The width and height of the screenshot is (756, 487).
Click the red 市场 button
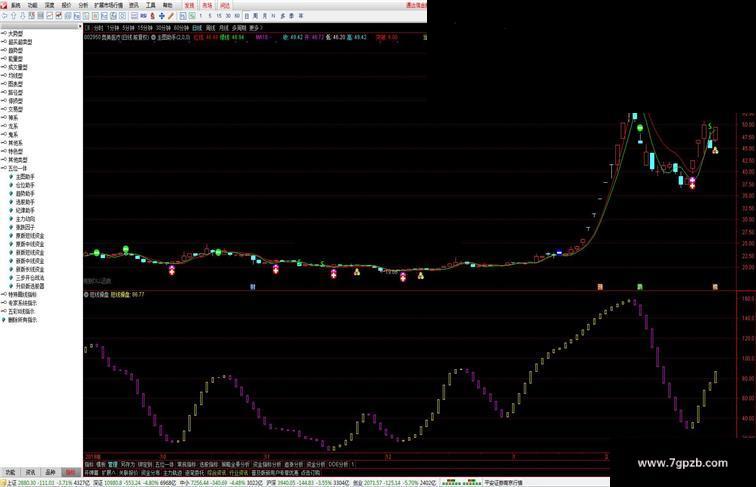click(207, 5)
